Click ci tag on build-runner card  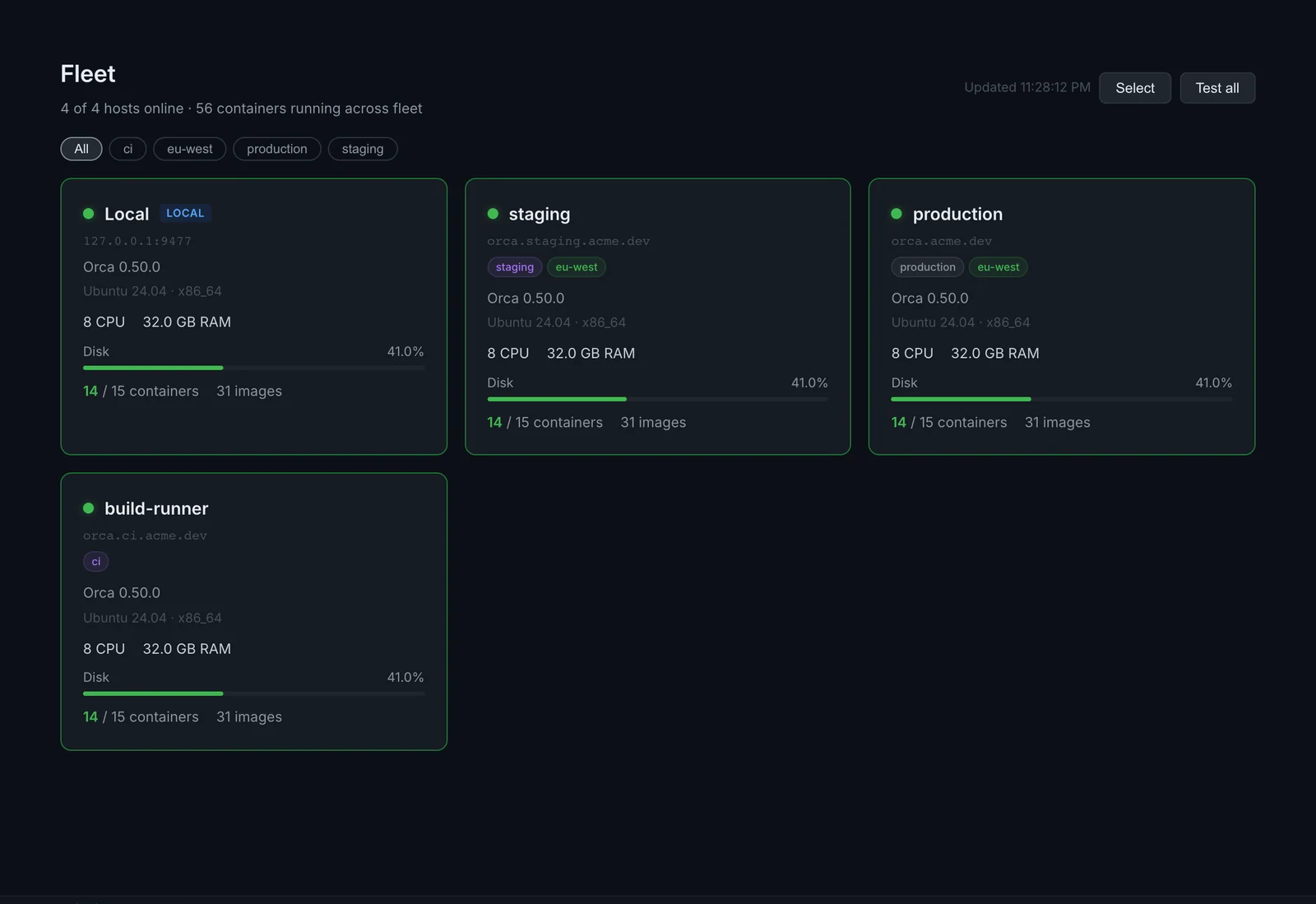pyautogui.click(x=96, y=562)
